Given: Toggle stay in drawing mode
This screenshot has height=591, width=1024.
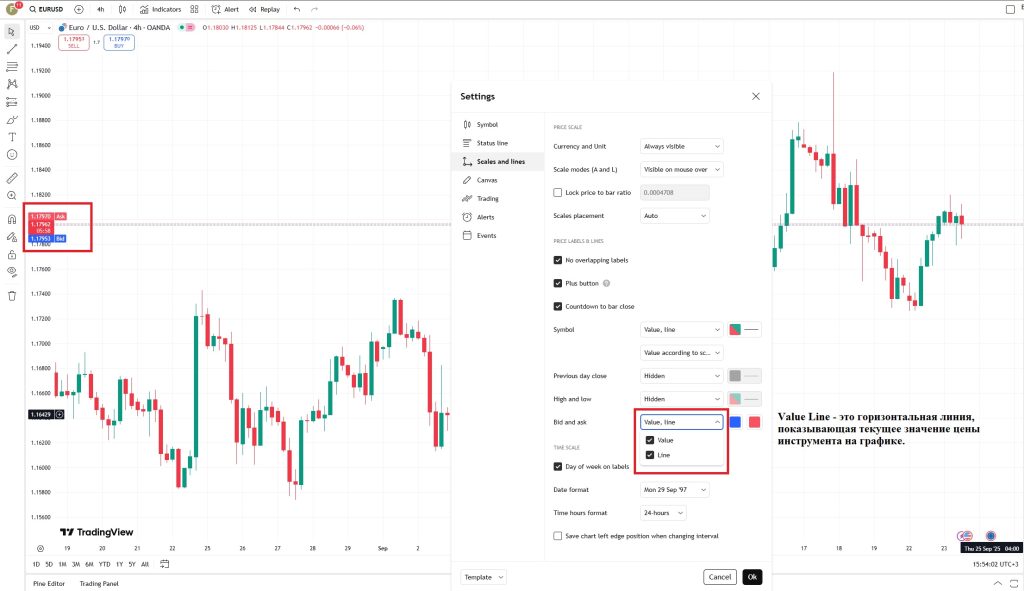Looking at the screenshot, I should click(12, 237).
